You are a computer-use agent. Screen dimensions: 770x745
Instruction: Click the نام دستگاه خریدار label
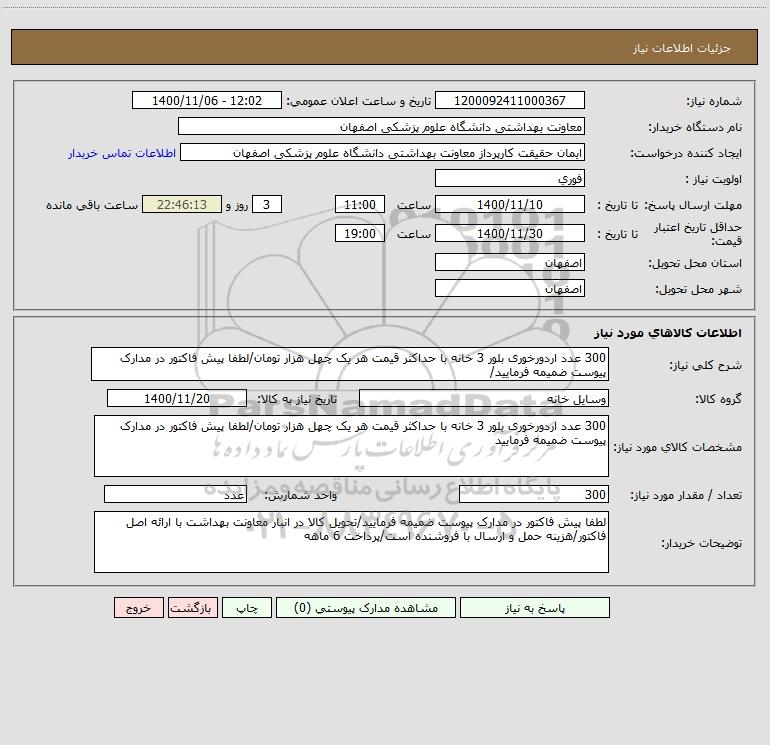[695, 128]
